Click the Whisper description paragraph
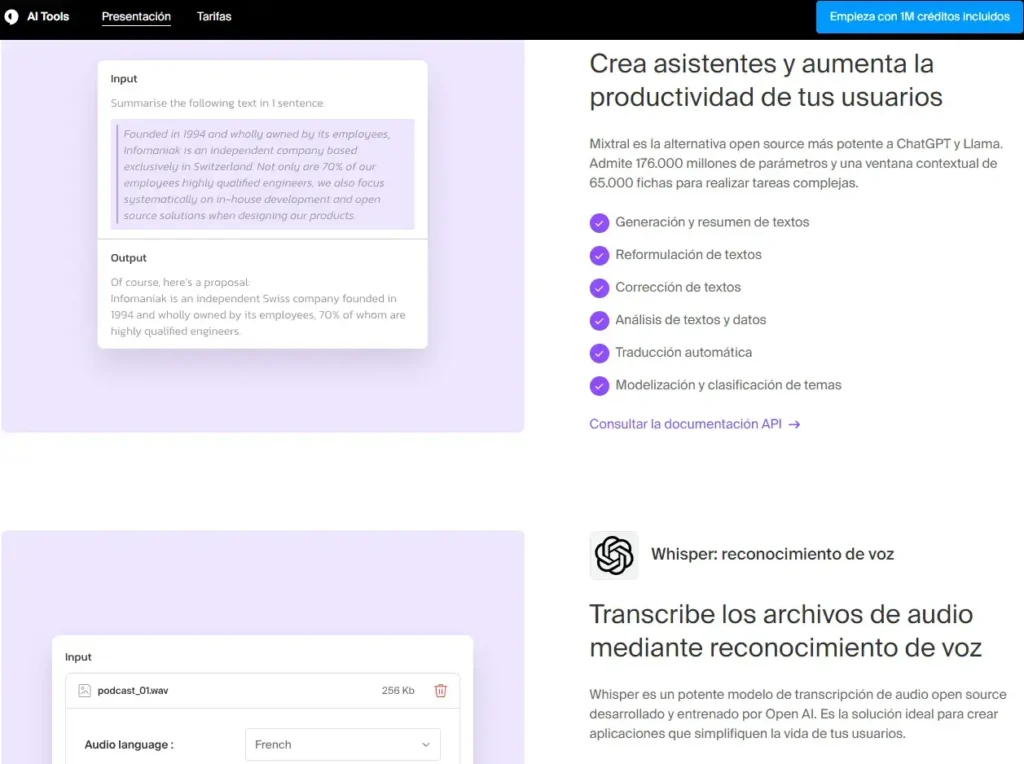This screenshot has width=1024, height=764. coord(798,714)
